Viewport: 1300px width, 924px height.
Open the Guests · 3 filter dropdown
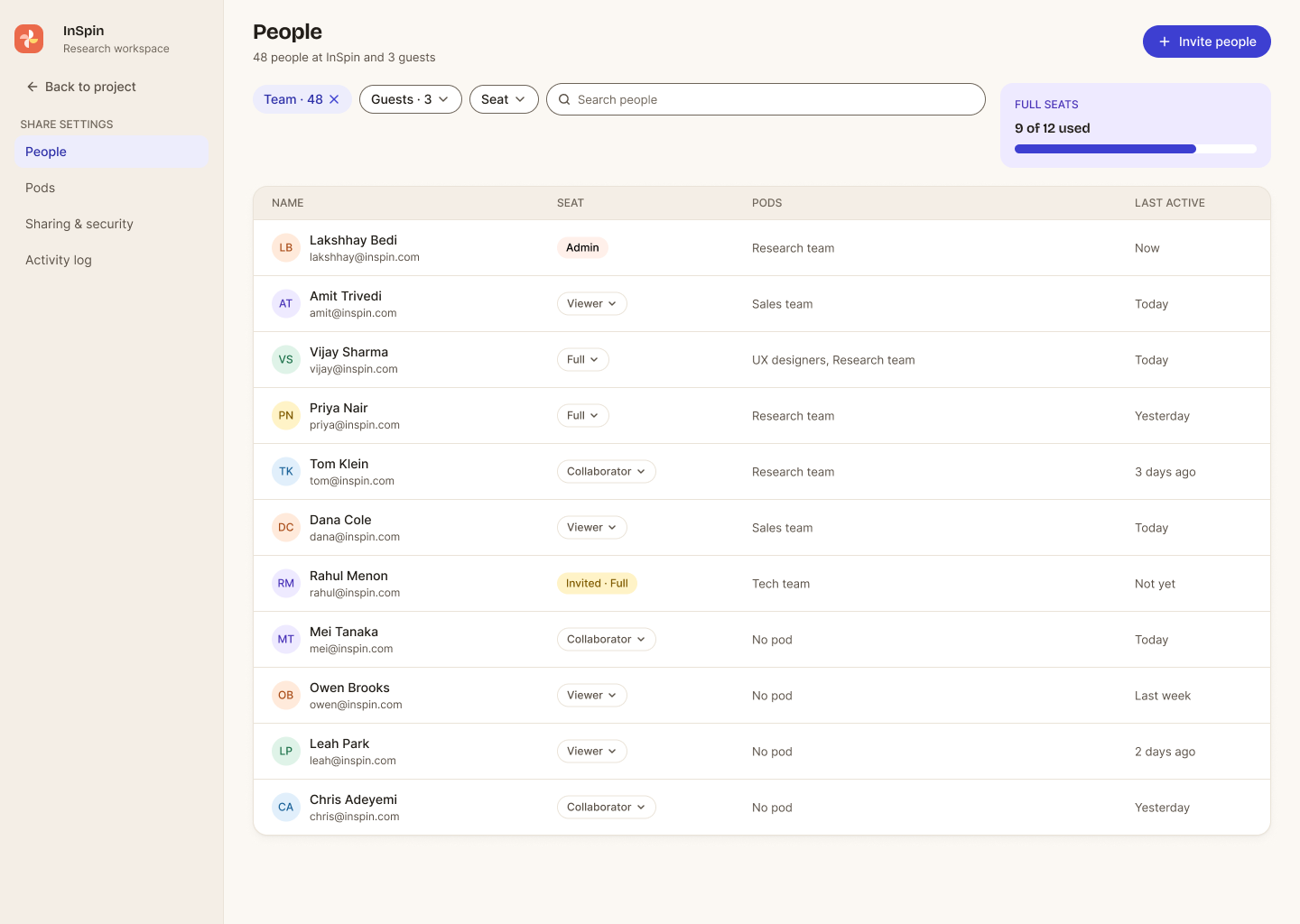tap(411, 99)
